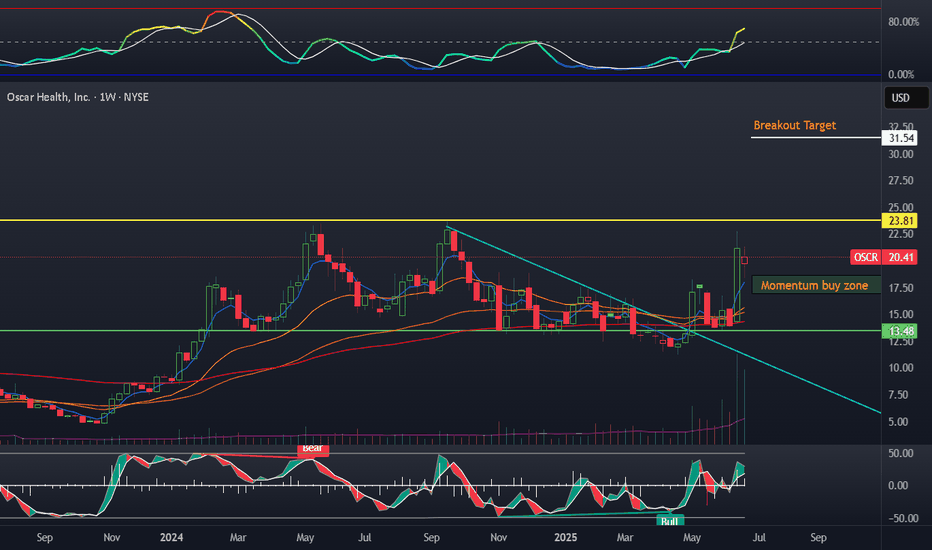The width and height of the screenshot is (932, 550).
Task: Select the Momentum buy zone annotation
Action: click(x=816, y=285)
